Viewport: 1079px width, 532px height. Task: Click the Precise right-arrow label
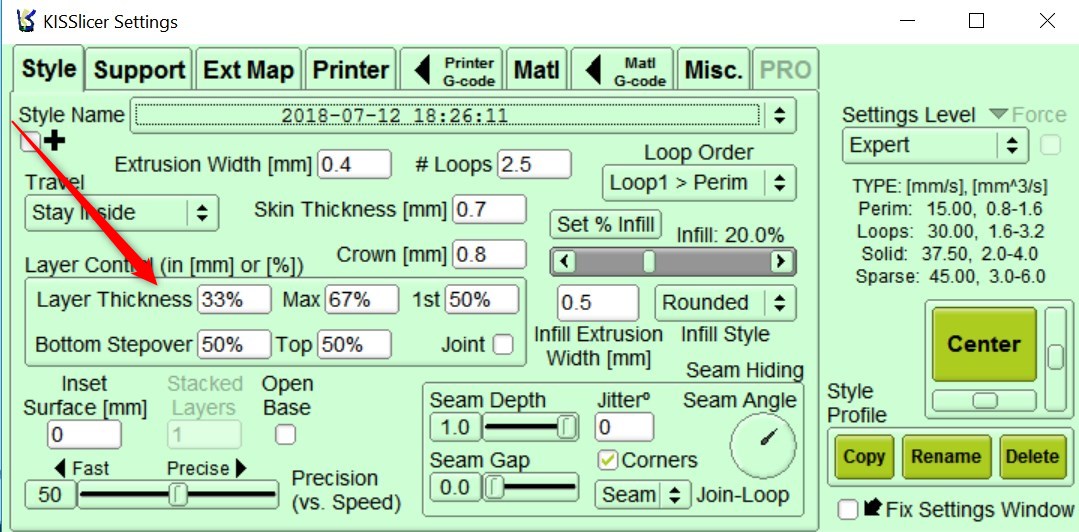tap(207, 469)
